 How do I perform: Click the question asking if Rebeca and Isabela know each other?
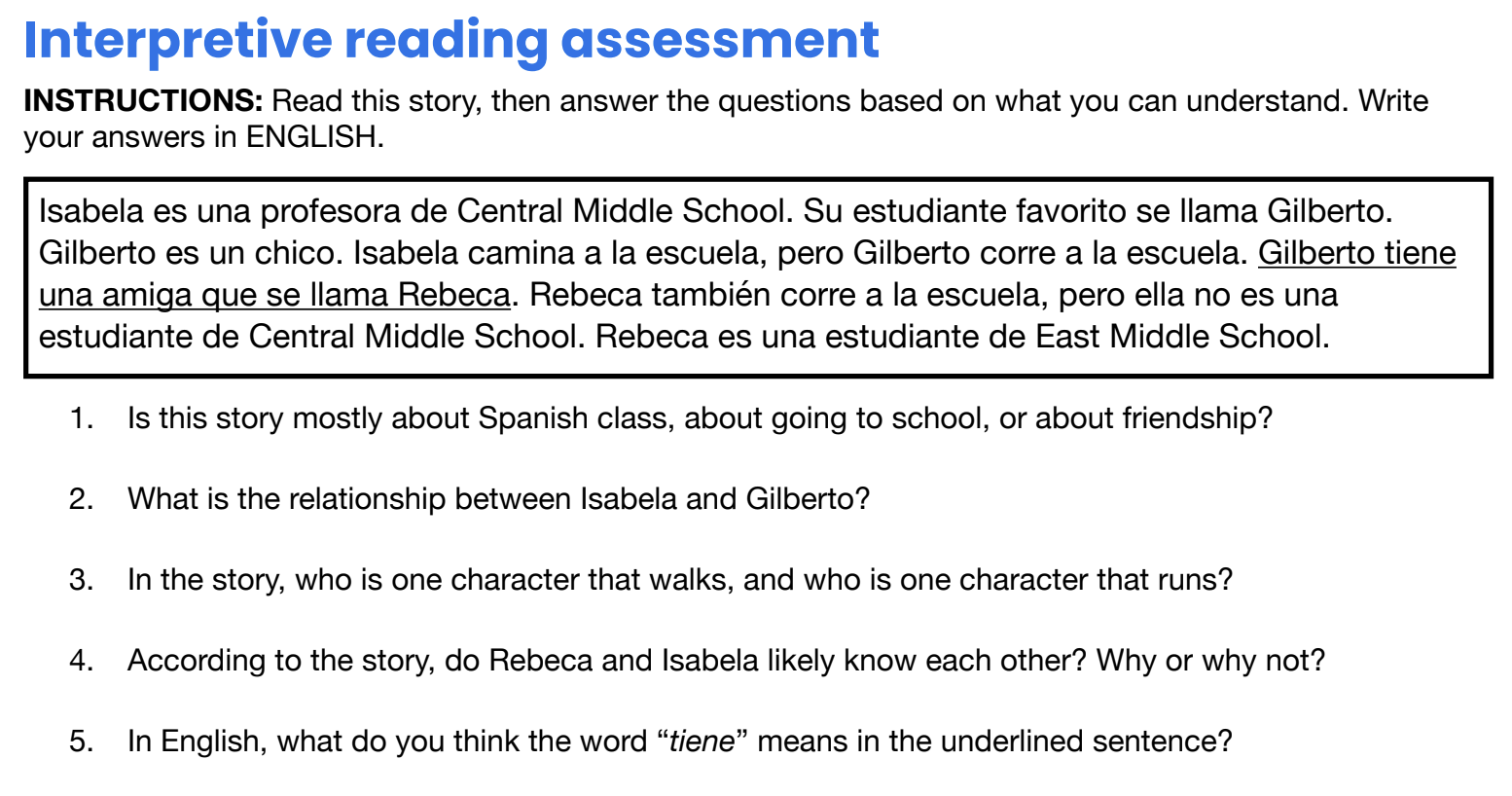pos(726,661)
